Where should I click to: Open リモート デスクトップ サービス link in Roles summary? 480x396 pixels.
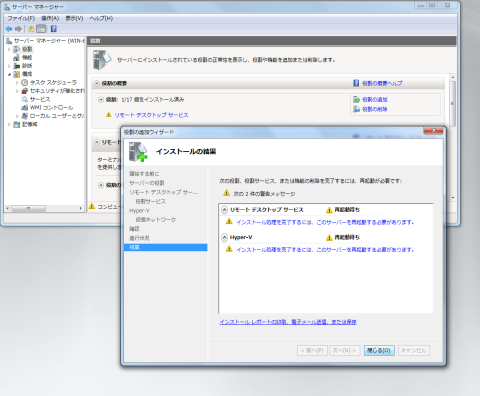coord(151,115)
